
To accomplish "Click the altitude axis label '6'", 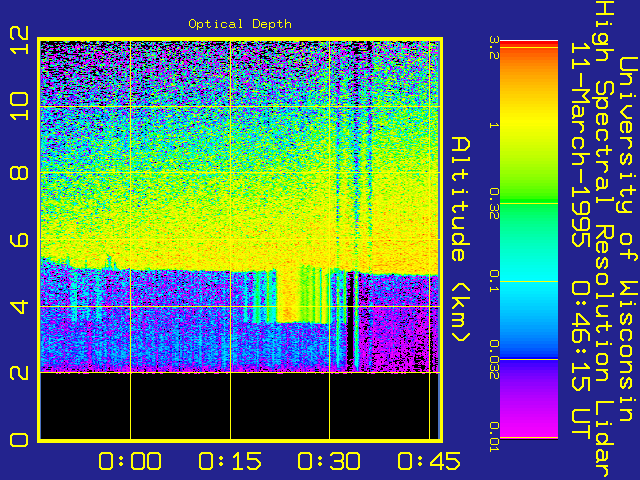I will (19, 240).
